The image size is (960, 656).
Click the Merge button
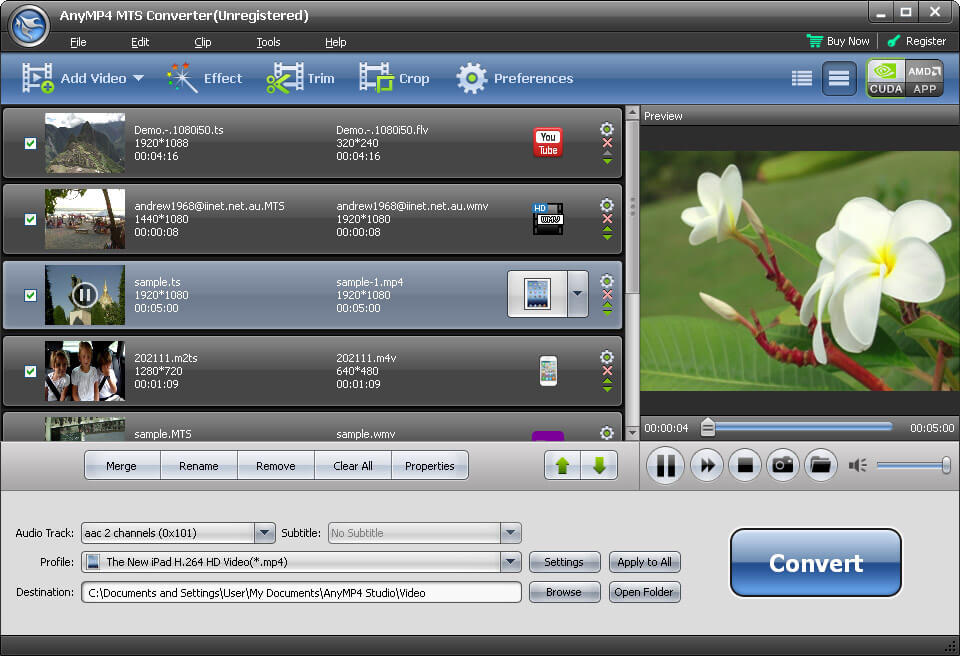tap(121, 466)
